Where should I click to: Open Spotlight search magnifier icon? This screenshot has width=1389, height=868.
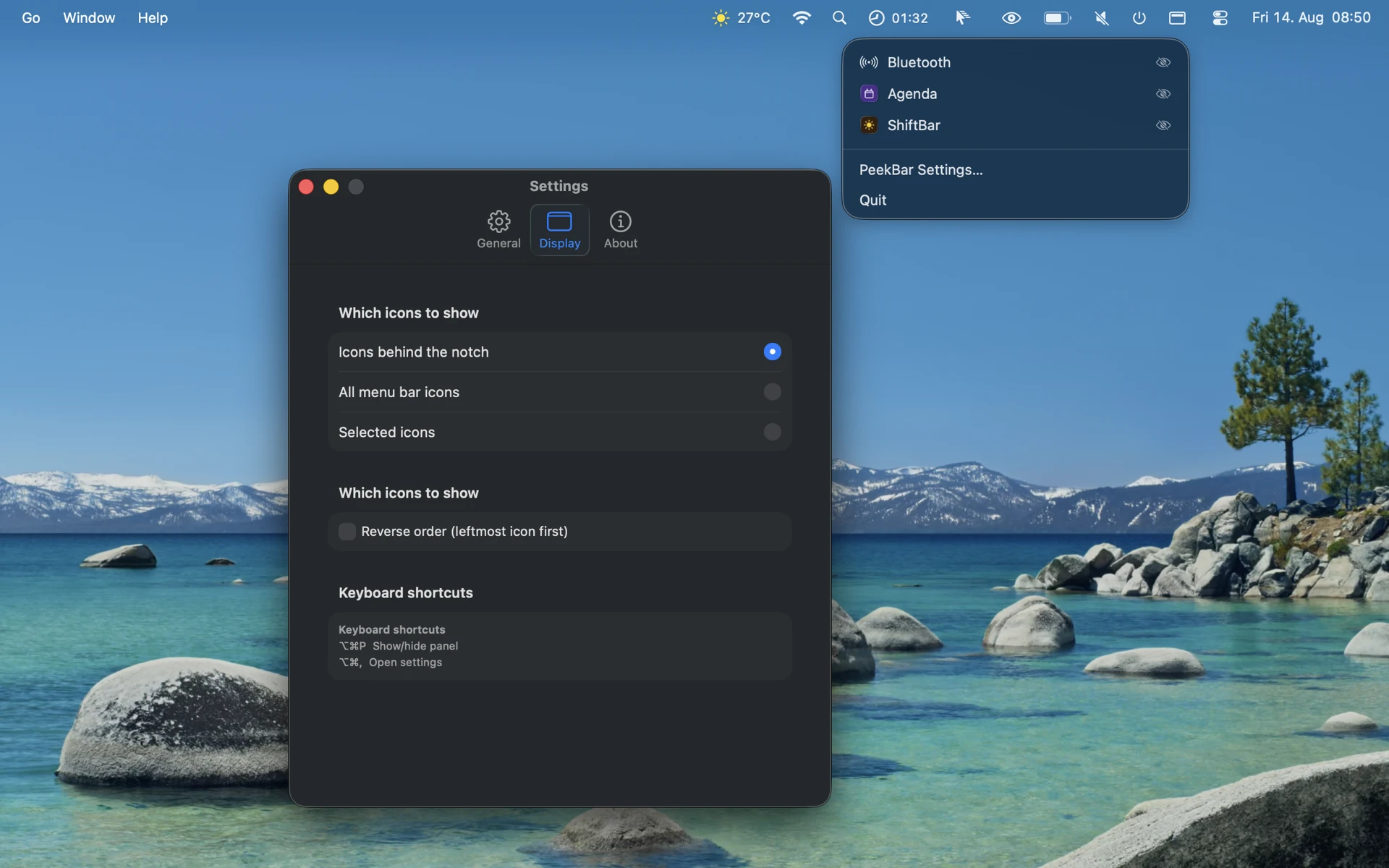pos(839,18)
